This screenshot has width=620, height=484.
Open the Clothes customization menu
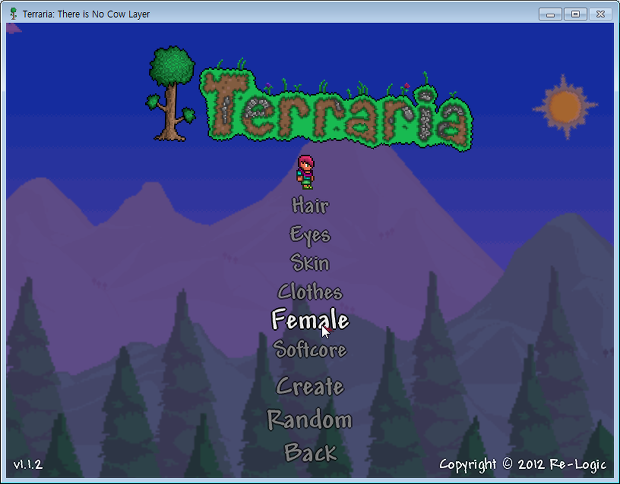[x=310, y=292]
